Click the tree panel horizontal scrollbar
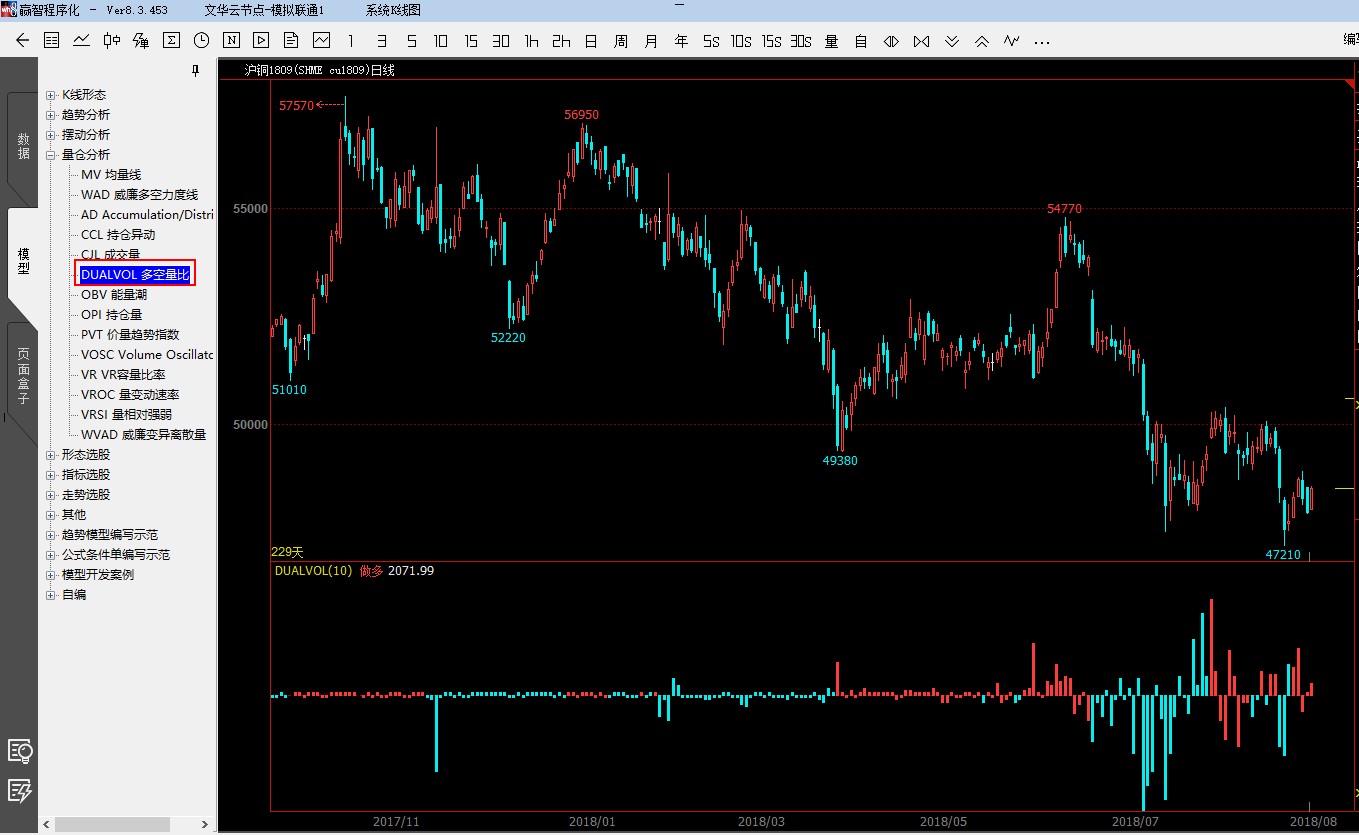Screen dimensions: 1359x835 pyautogui.click(x=110, y=825)
